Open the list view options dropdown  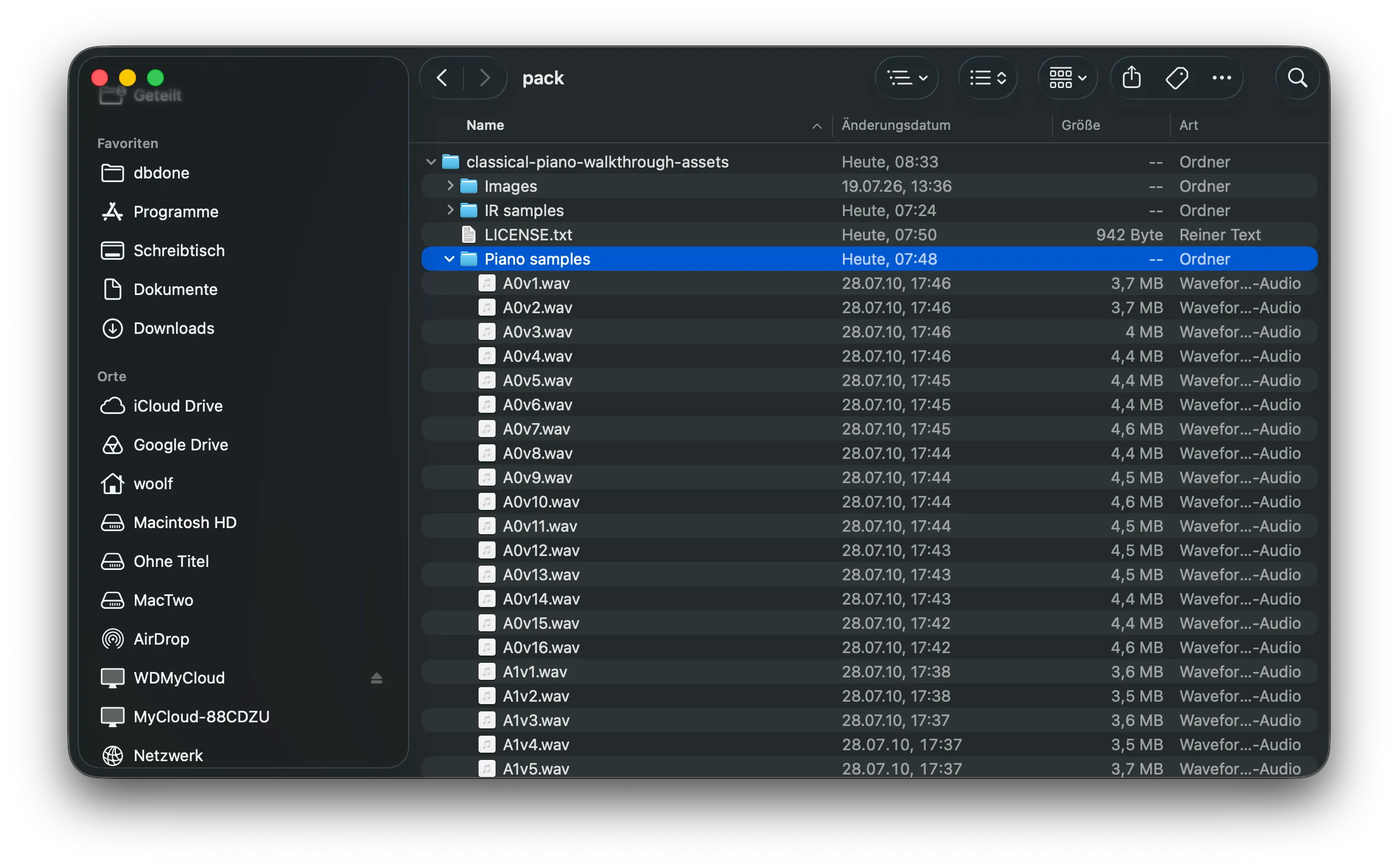coord(907,78)
